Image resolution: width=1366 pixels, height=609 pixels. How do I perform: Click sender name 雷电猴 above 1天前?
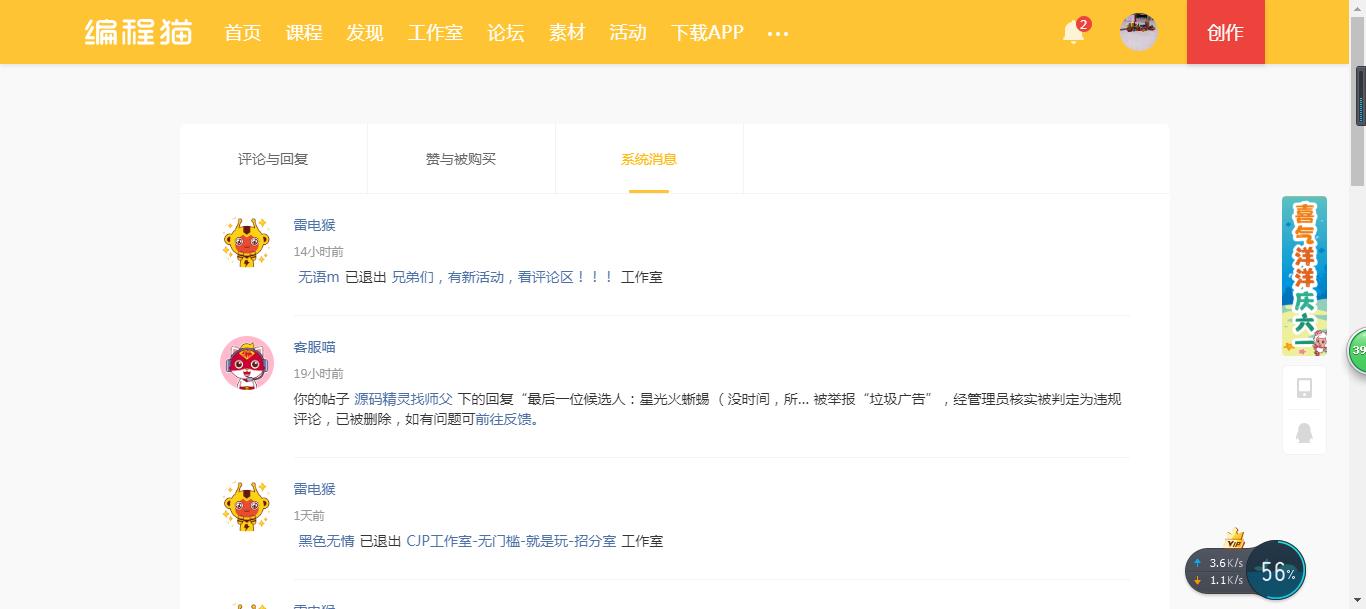click(314, 489)
